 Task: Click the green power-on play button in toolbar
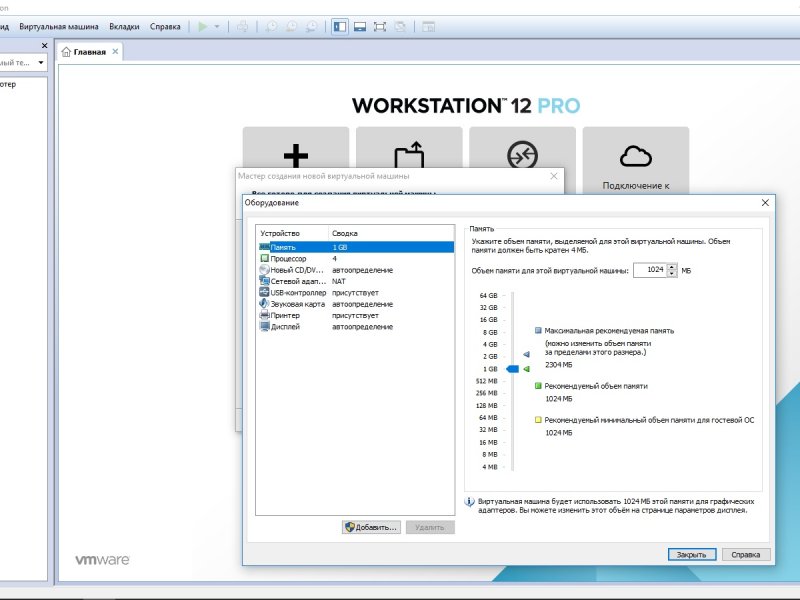coord(203,27)
